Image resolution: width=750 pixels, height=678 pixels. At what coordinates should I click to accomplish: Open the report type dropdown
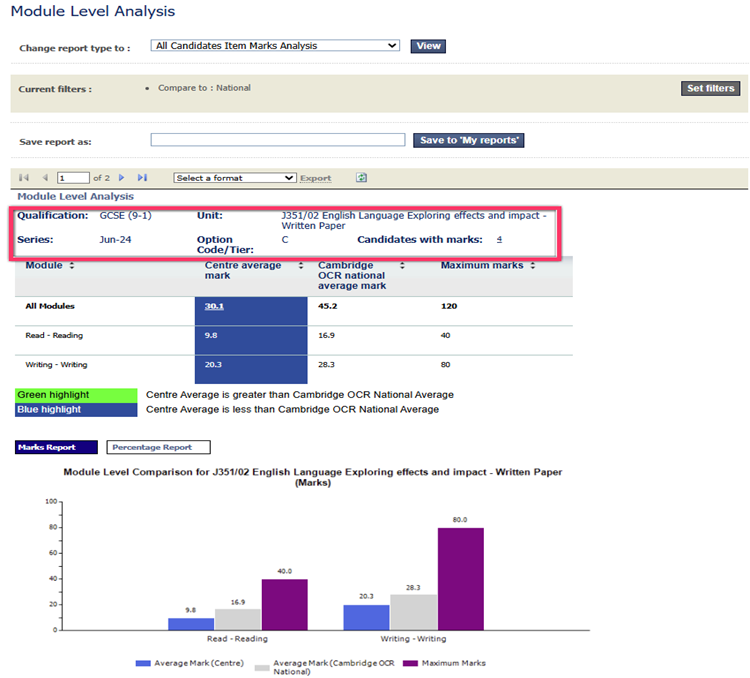275,46
